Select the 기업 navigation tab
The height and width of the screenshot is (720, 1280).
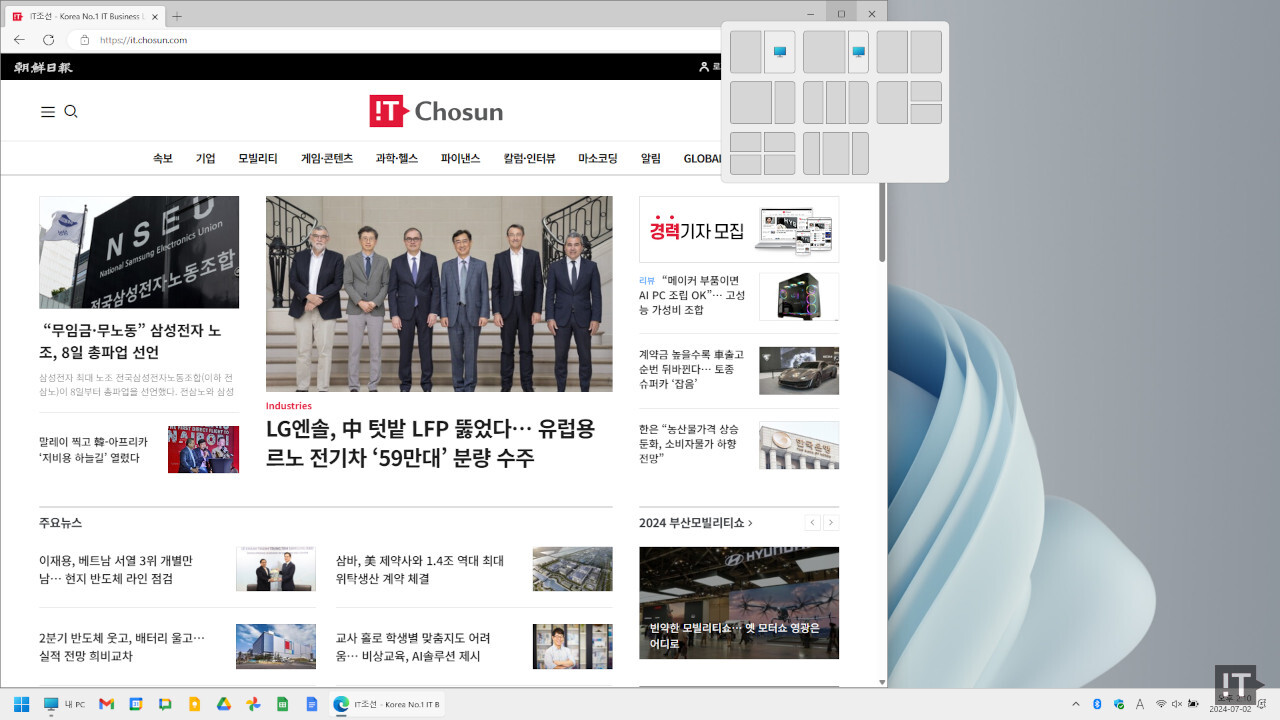[x=206, y=158]
